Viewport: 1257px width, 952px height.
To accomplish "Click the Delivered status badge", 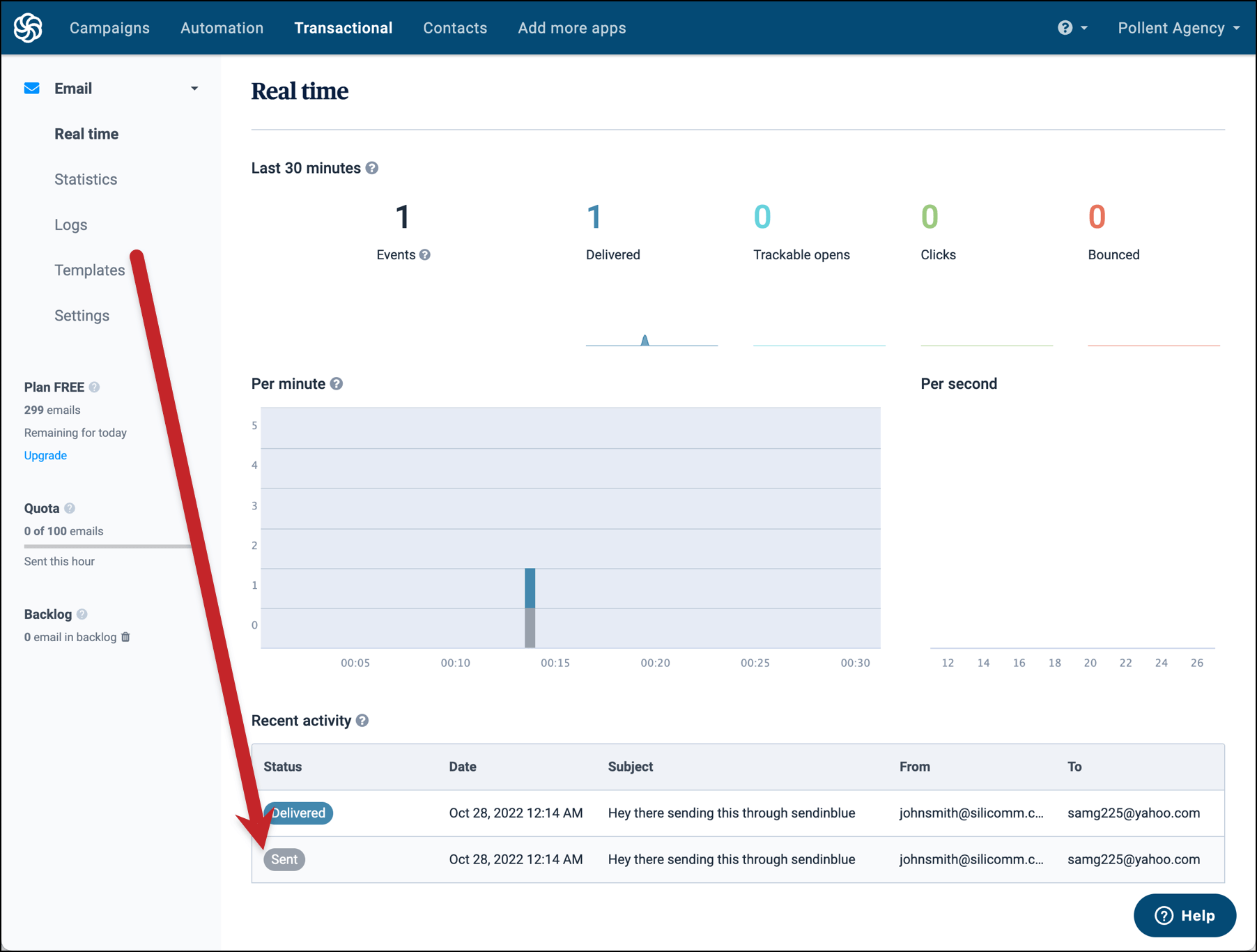I will pos(298,813).
